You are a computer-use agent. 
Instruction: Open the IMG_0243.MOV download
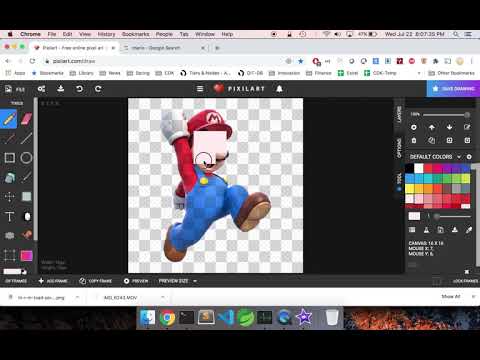(x=120, y=297)
